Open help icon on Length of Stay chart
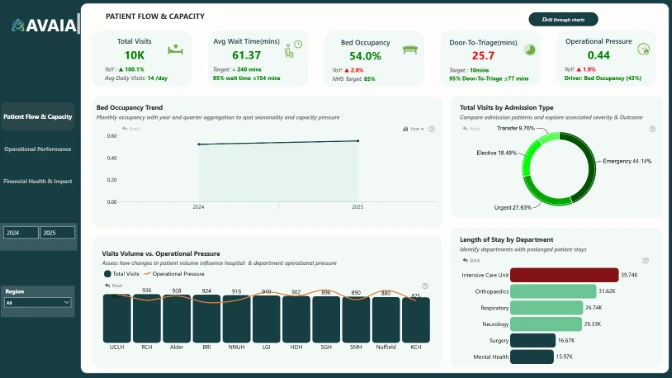Viewport: 672px width, 378px height. pyautogui.click(x=645, y=260)
